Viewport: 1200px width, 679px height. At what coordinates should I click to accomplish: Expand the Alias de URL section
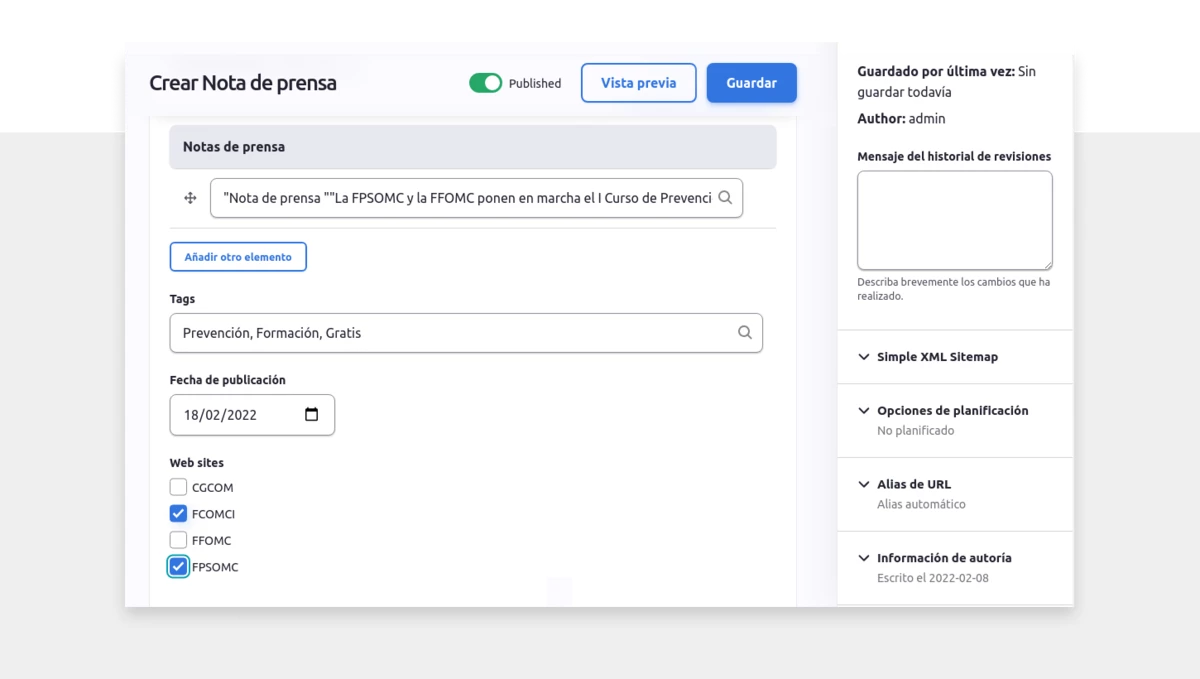pyautogui.click(x=955, y=494)
